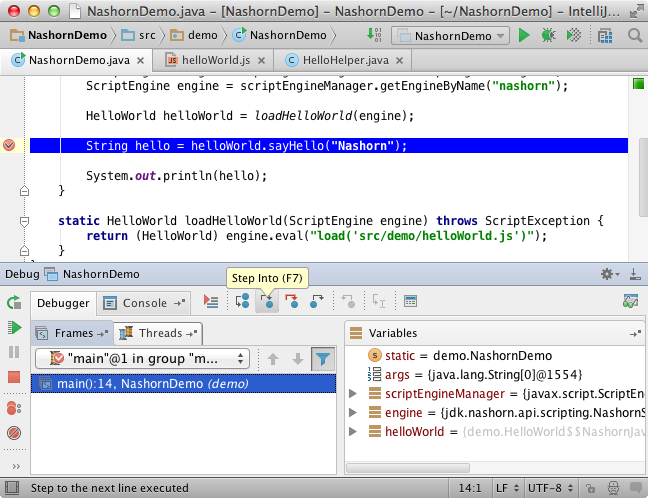Move to previous frame up arrow
The height and width of the screenshot is (498, 648).
tap(273, 359)
